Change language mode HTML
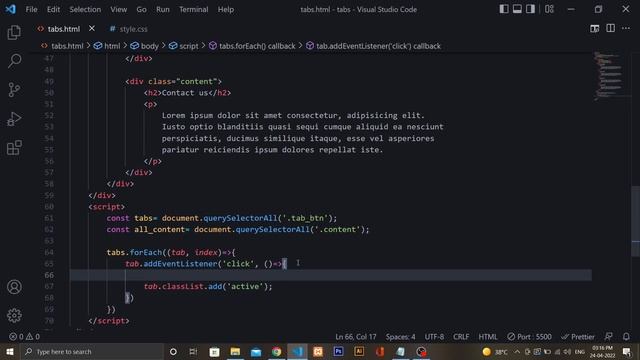This screenshot has width=640, height=360. tap(488, 337)
